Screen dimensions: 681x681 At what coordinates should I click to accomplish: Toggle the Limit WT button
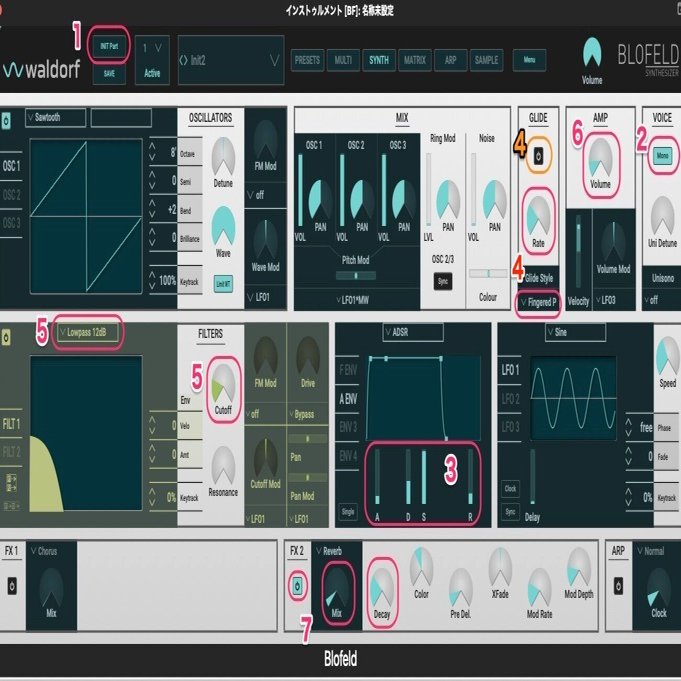click(223, 284)
